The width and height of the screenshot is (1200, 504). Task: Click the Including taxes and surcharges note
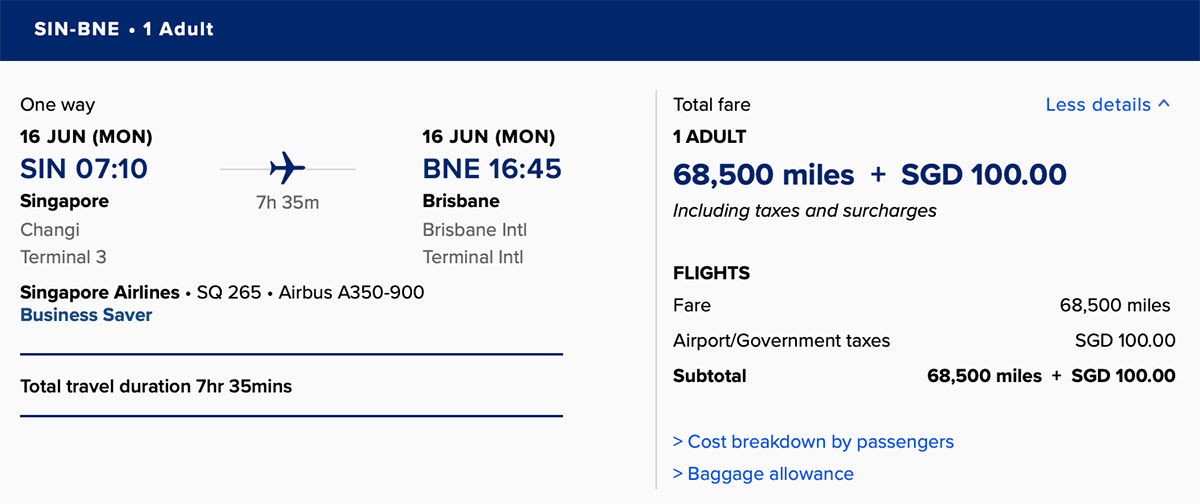coord(805,211)
